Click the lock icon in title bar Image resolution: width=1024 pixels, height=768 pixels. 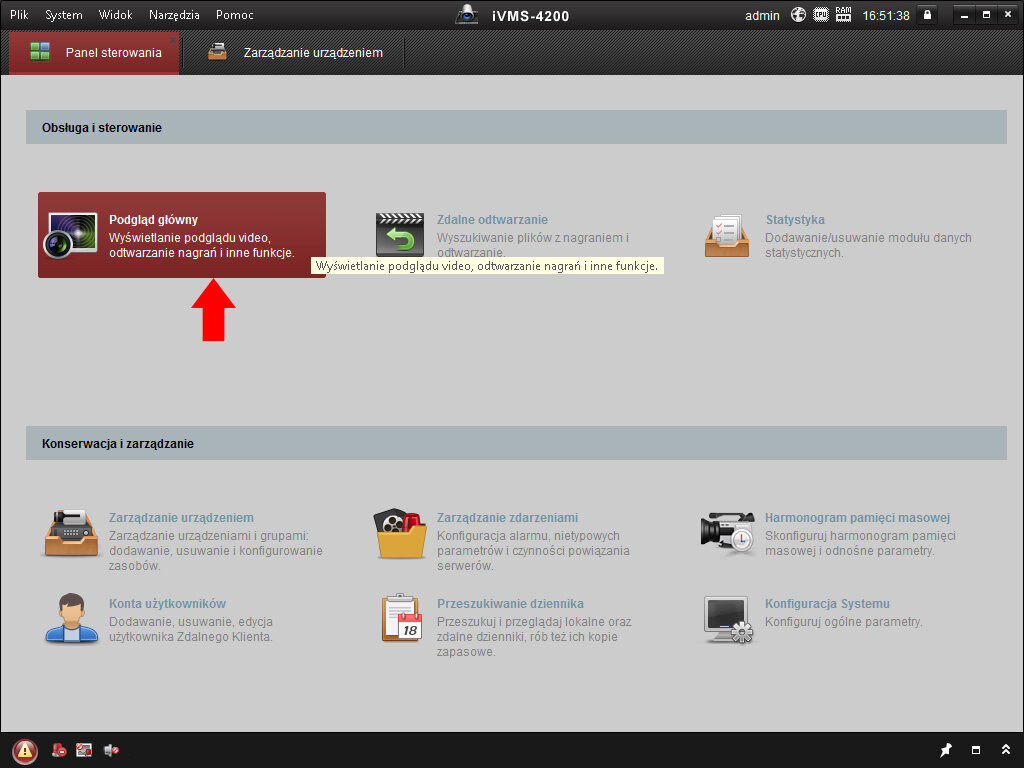(927, 15)
